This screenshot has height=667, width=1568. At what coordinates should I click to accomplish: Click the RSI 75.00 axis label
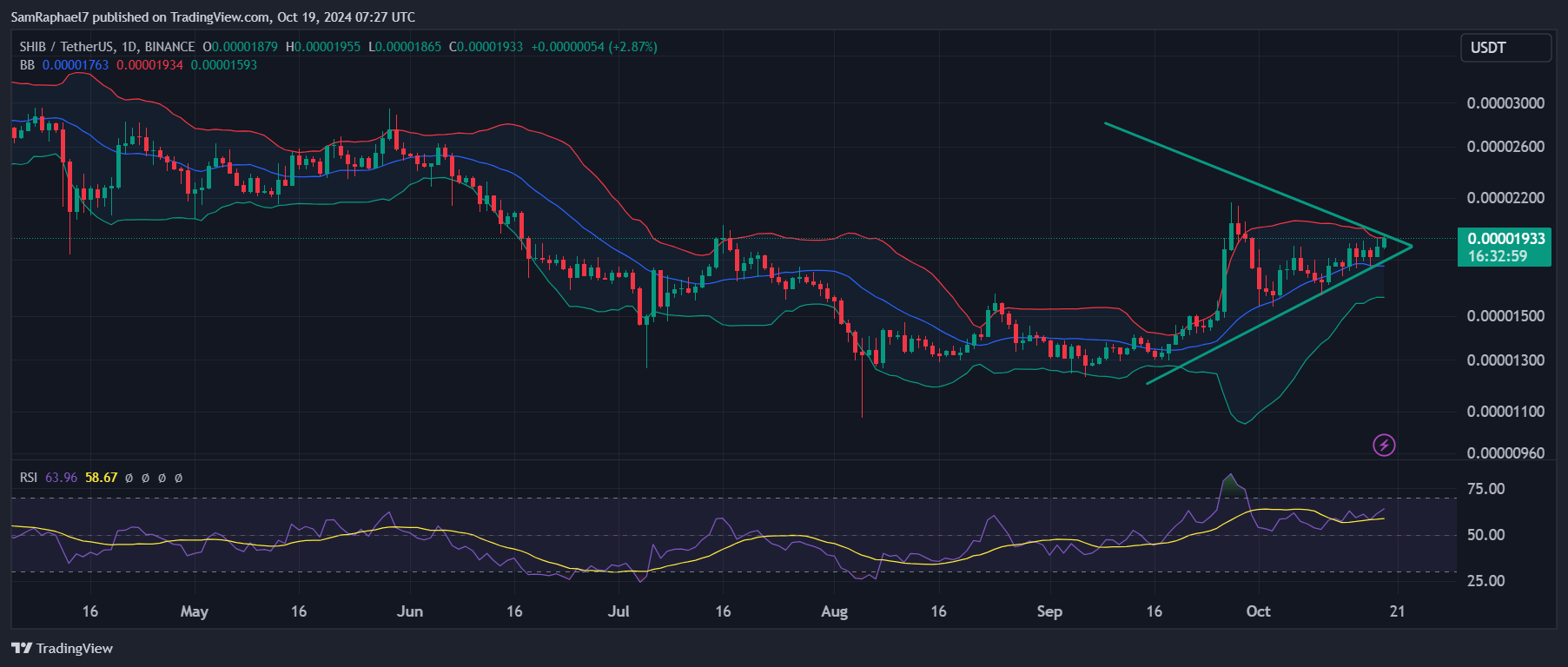click(x=1485, y=489)
